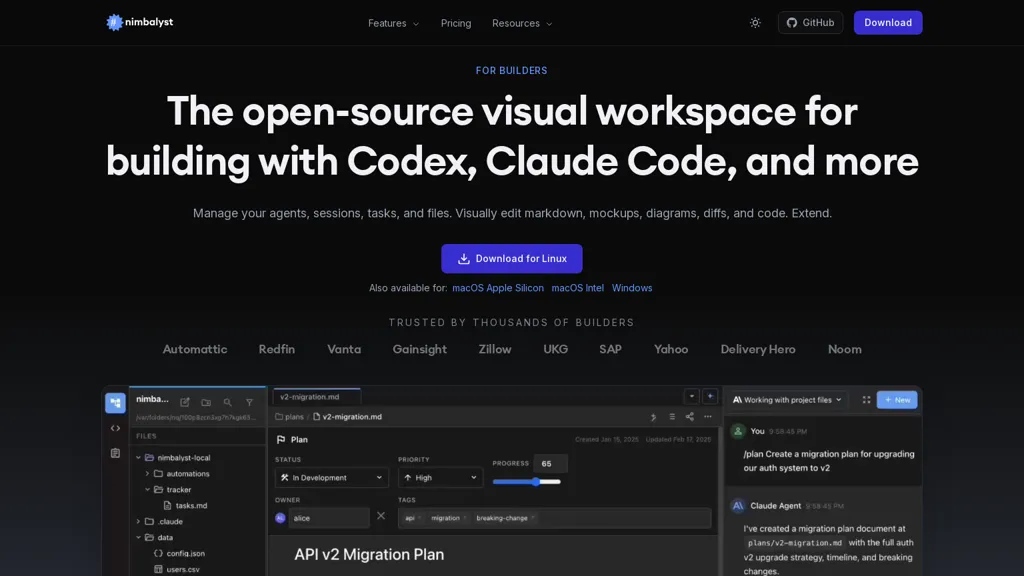Click the API v2 Migration Plan heading
The height and width of the screenshot is (576, 1024).
tap(369, 554)
